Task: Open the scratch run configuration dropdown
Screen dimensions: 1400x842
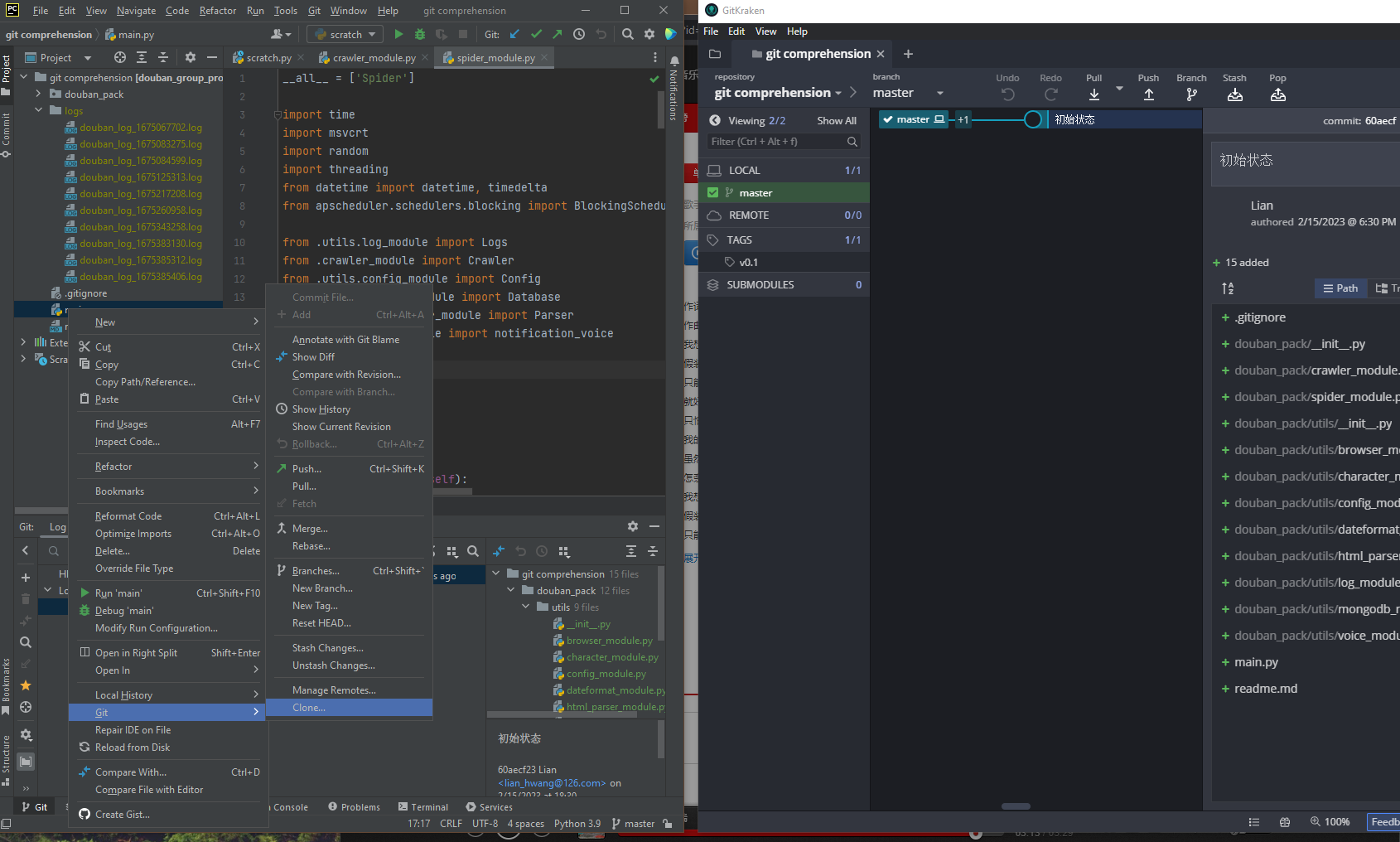Action: (x=345, y=34)
